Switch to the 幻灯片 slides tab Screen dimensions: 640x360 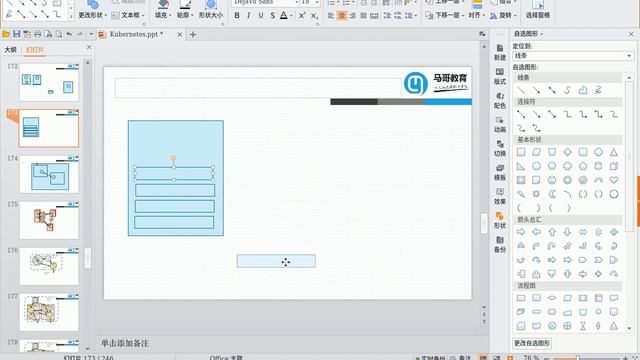(x=35, y=49)
